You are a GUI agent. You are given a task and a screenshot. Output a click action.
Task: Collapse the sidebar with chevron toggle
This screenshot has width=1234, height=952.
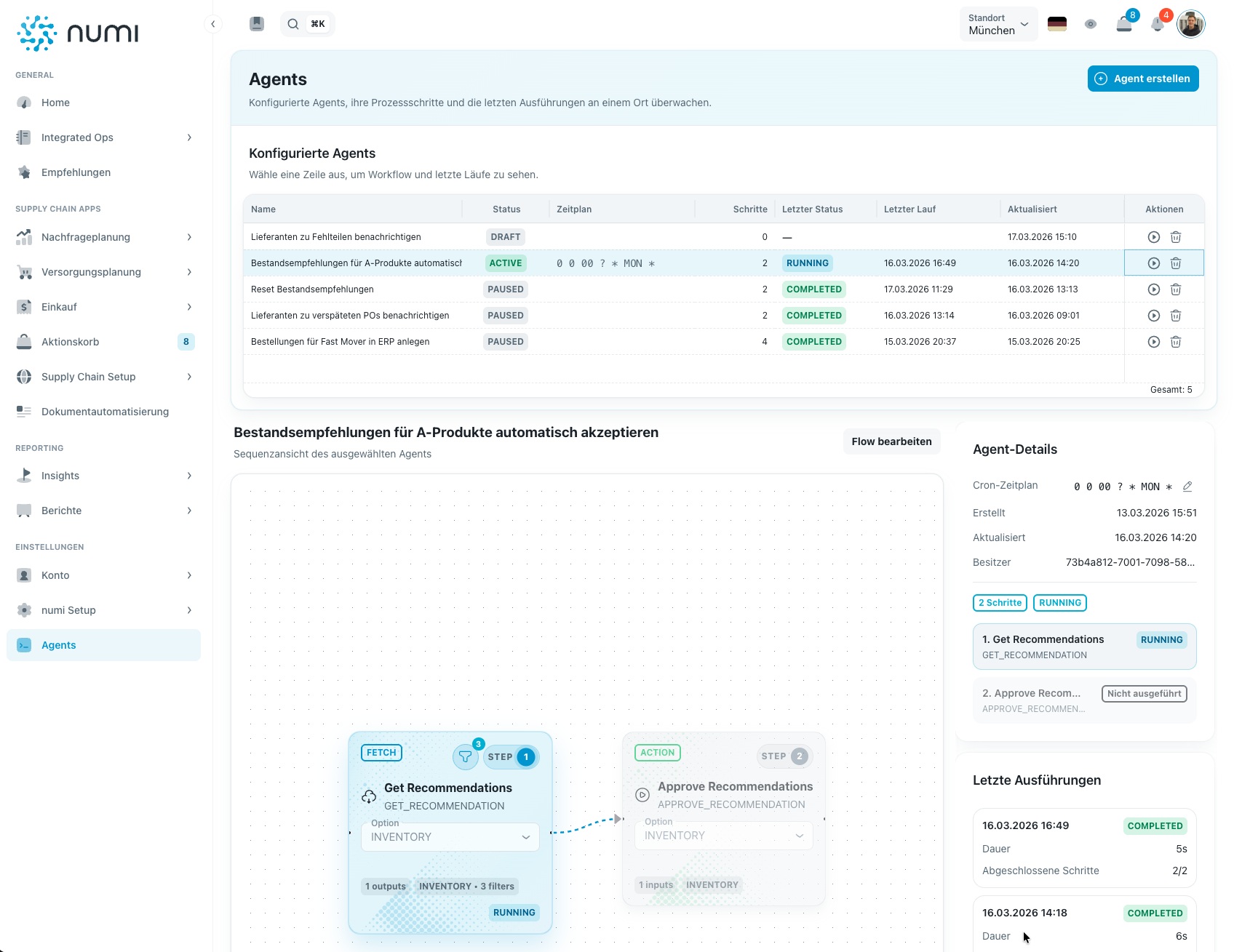pyautogui.click(x=212, y=24)
